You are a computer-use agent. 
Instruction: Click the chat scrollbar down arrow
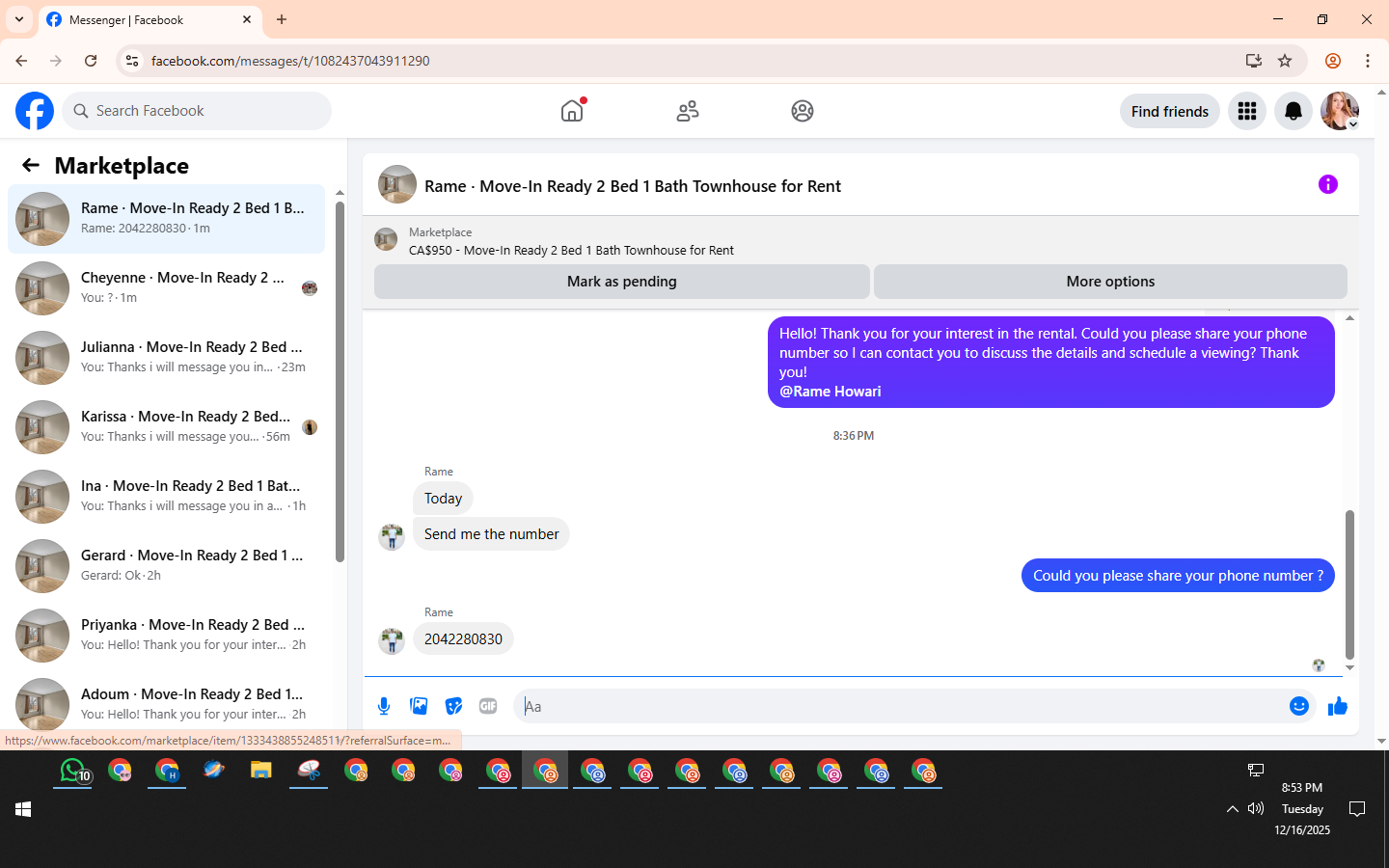1349,667
